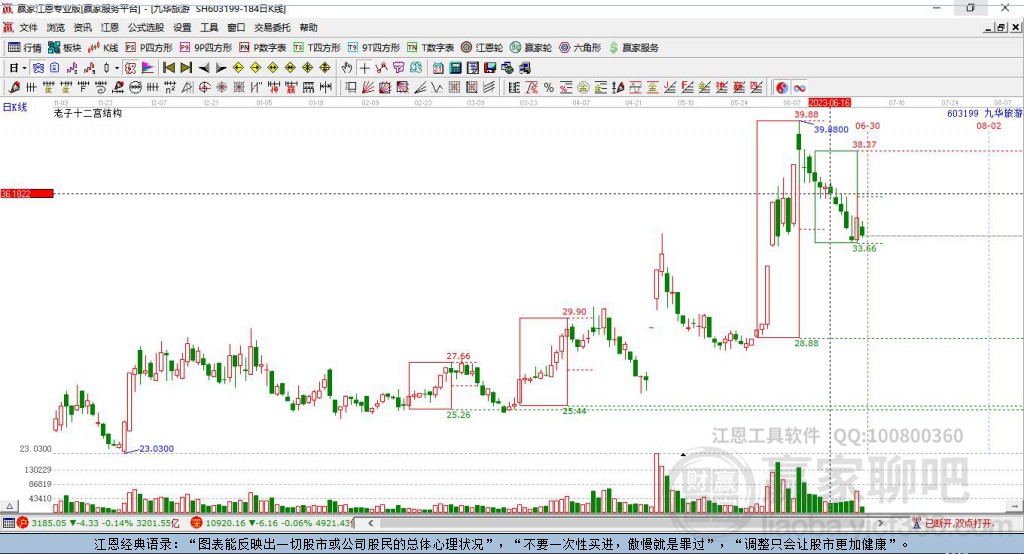1024x554 pixels.
Task: Click the circular target crosshair icon
Action: click(x=204, y=88)
